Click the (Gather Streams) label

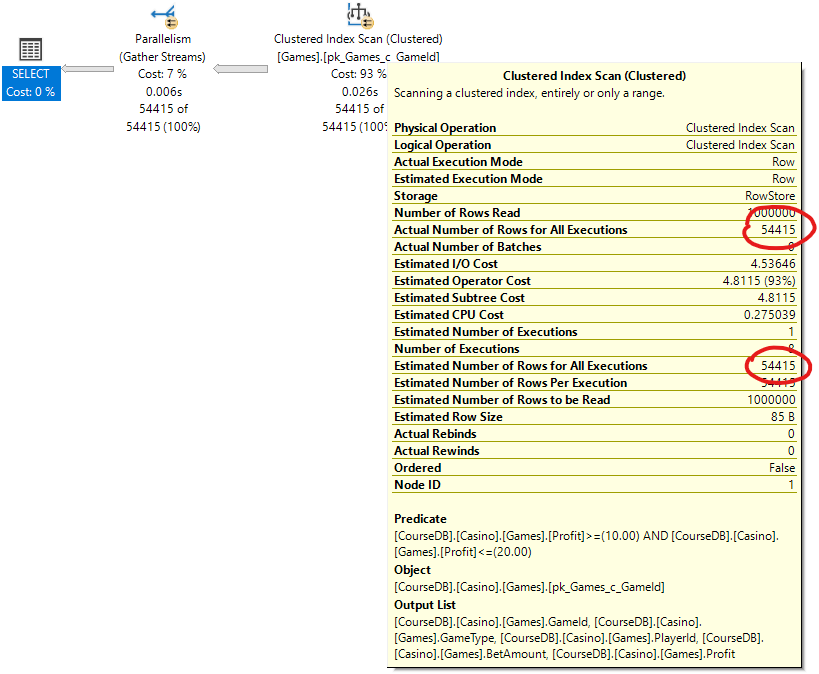(x=162, y=56)
